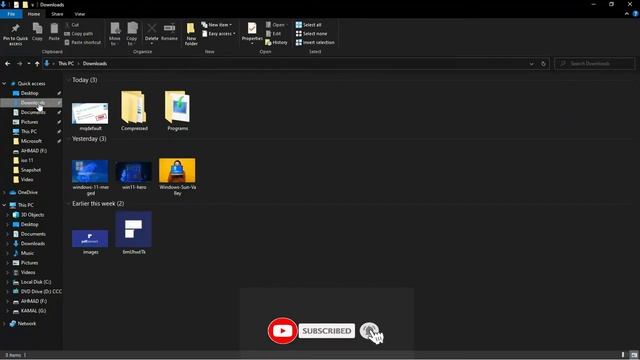Click the Refresh button beside address bar

pyautogui.click(x=543, y=64)
